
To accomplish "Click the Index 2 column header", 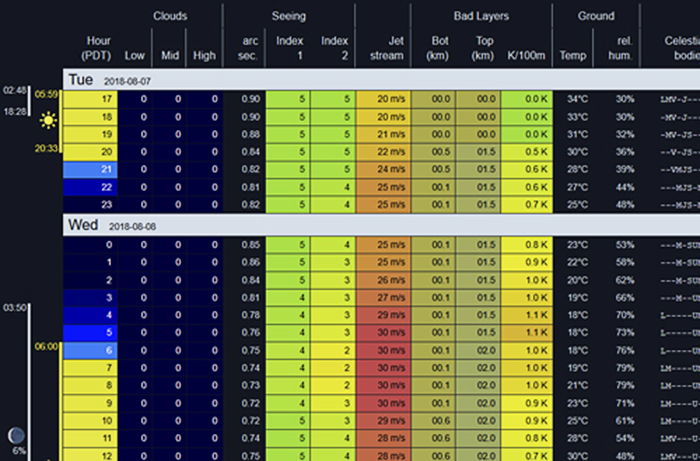I will (x=334, y=48).
